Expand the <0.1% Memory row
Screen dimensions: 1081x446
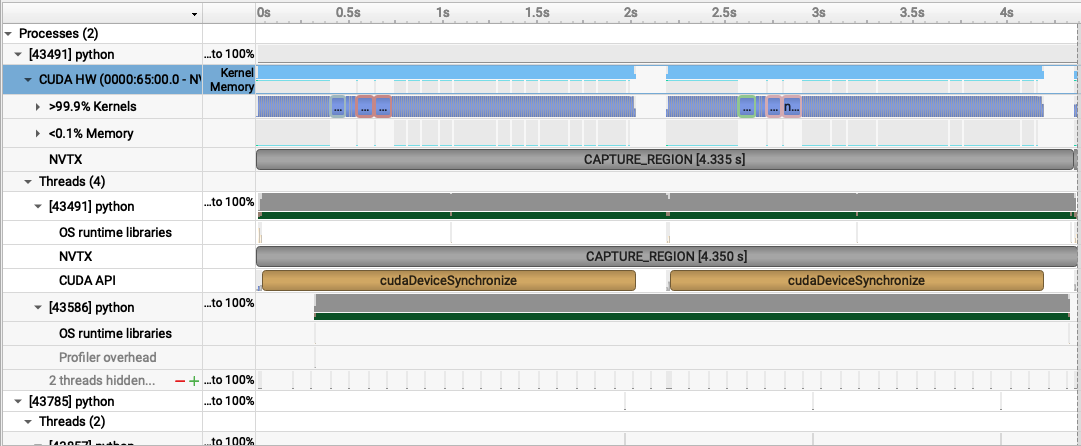(x=38, y=133)
